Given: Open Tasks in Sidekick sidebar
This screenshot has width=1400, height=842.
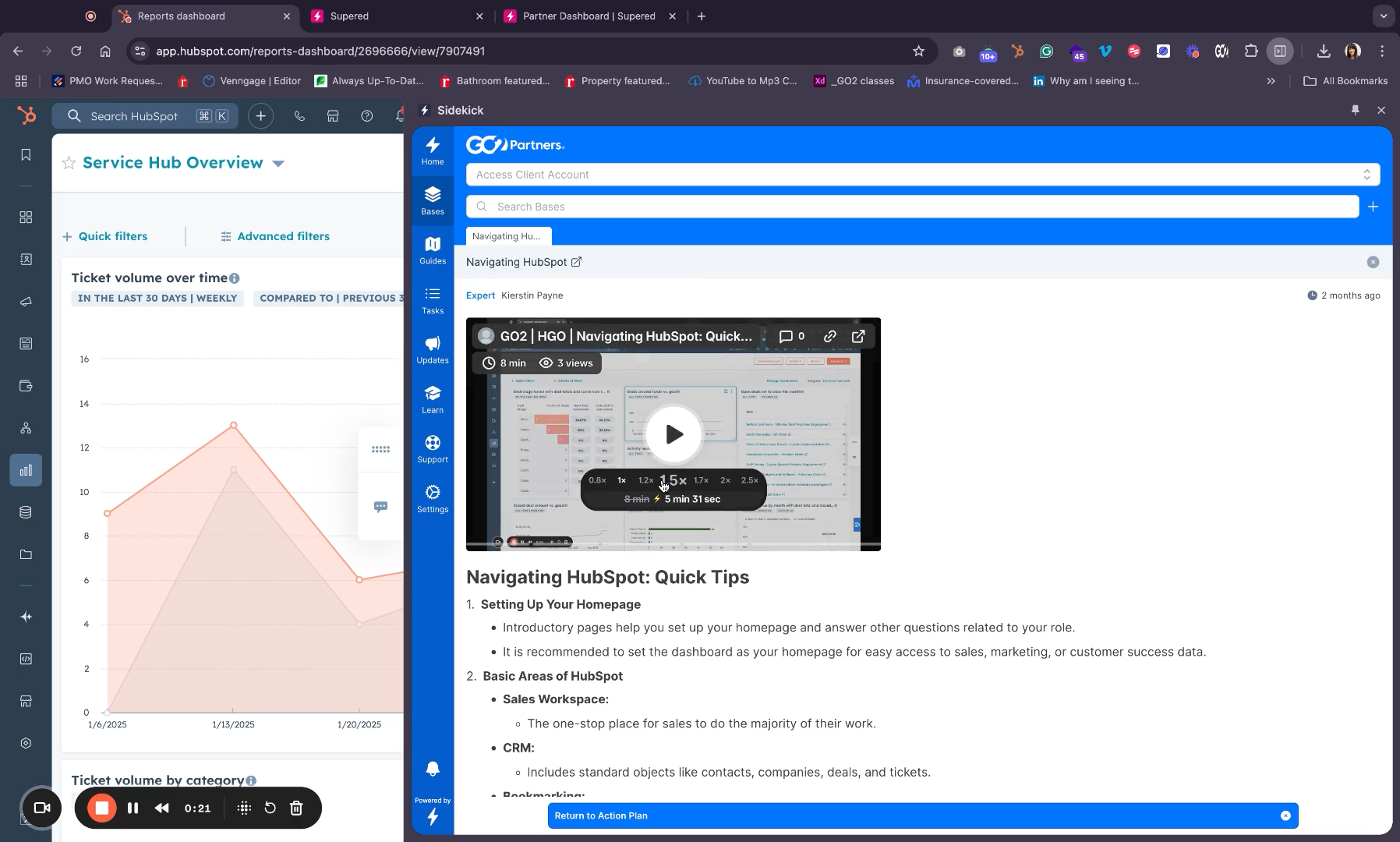Looking at the screenshot, I should coord(433,300).
